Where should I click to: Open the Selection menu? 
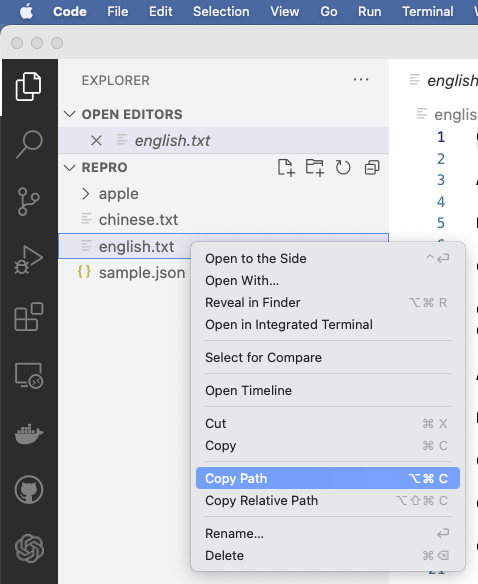pyautogui.click(x=221, y=12)
